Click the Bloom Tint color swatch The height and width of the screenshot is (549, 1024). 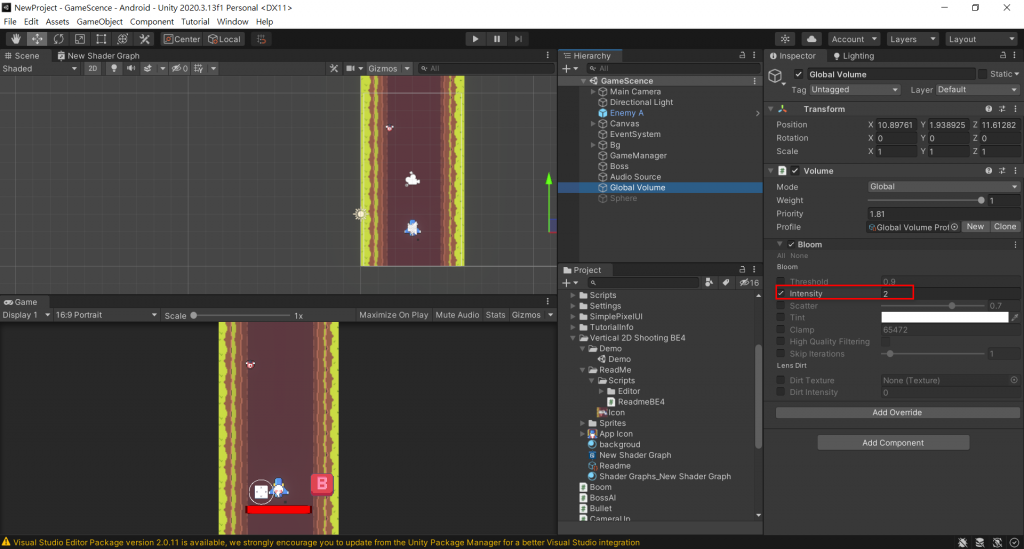pos(944,317)
